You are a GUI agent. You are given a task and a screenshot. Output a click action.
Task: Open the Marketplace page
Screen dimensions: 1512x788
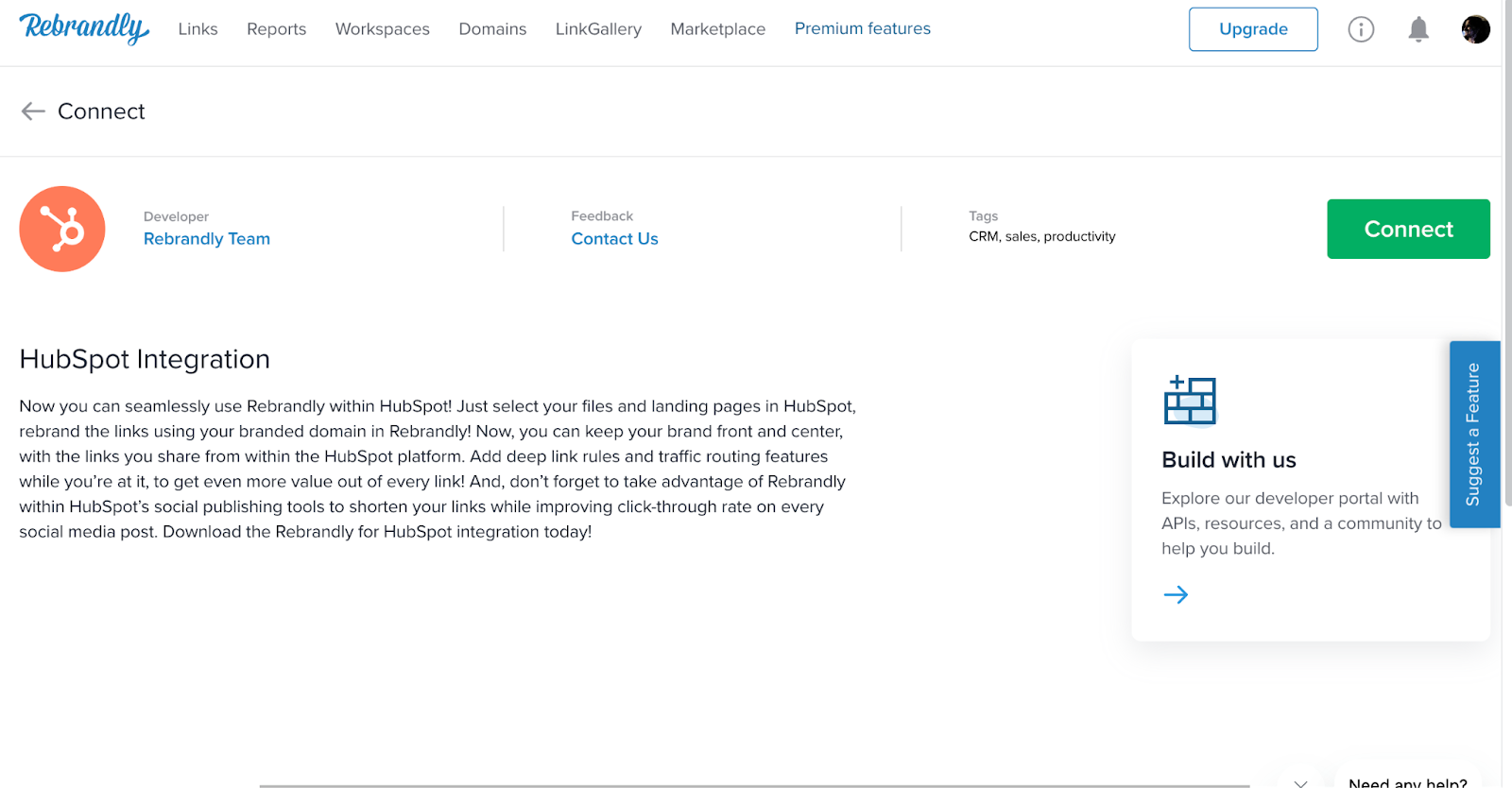pos(717,29)
